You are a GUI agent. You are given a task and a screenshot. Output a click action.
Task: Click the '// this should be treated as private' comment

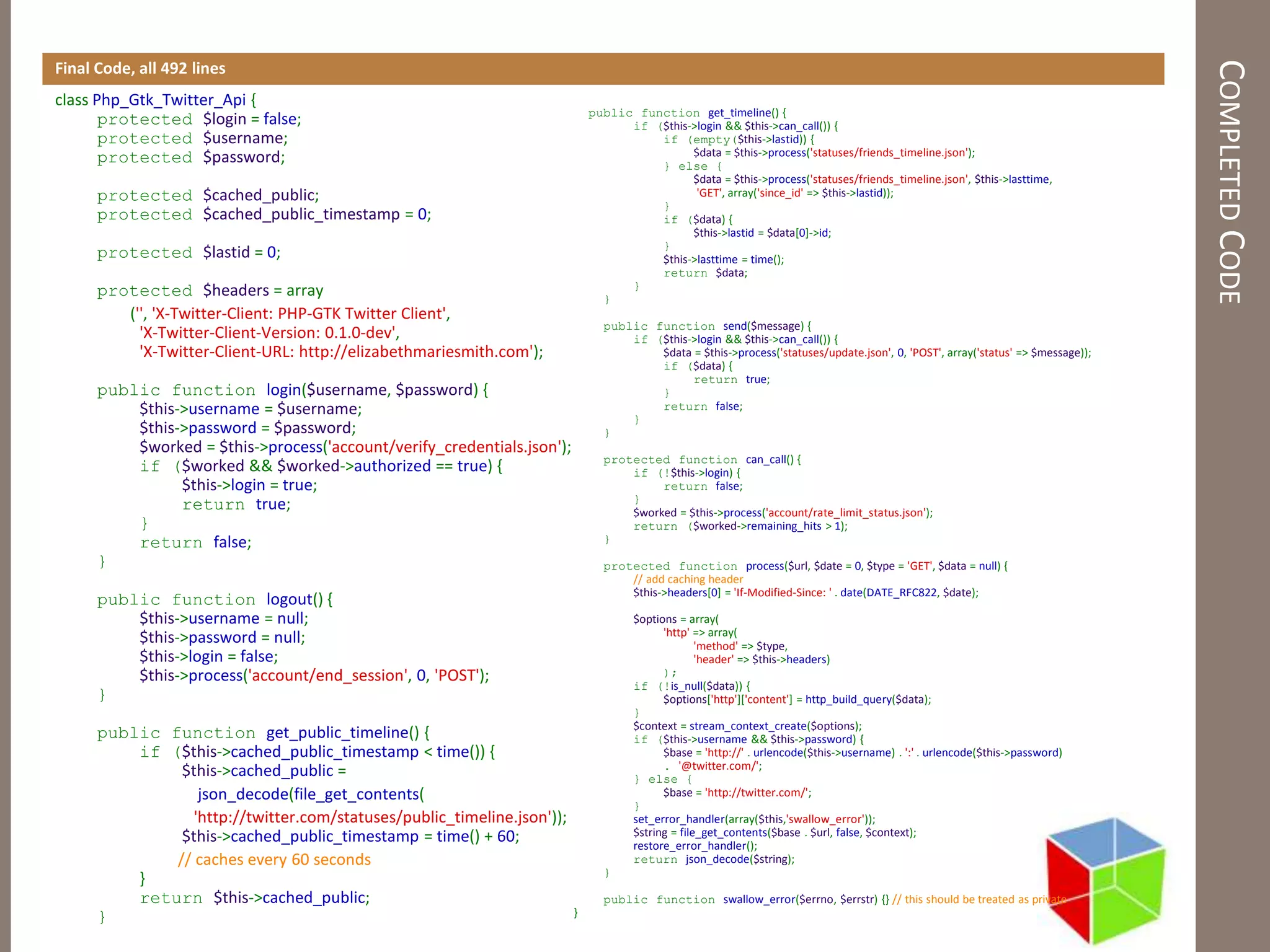tap(979, 899)
